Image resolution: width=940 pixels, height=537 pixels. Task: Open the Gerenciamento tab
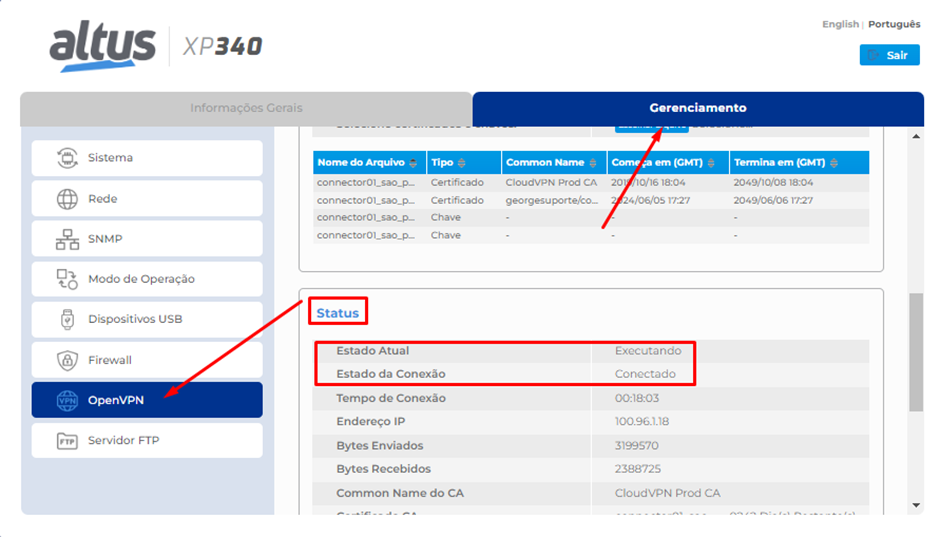[x=698, y=108]
